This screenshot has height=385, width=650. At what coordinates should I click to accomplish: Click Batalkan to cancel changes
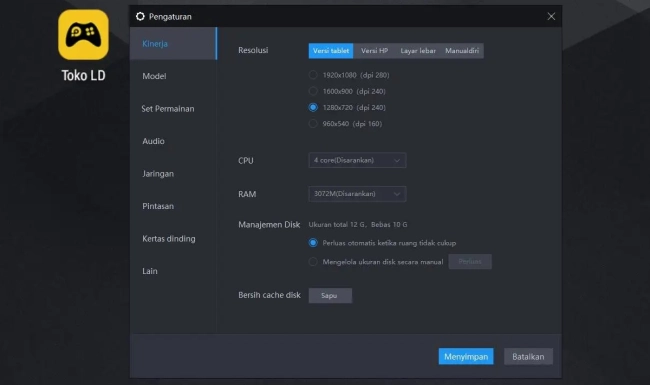pyautogui.click(x=528, y=356)
